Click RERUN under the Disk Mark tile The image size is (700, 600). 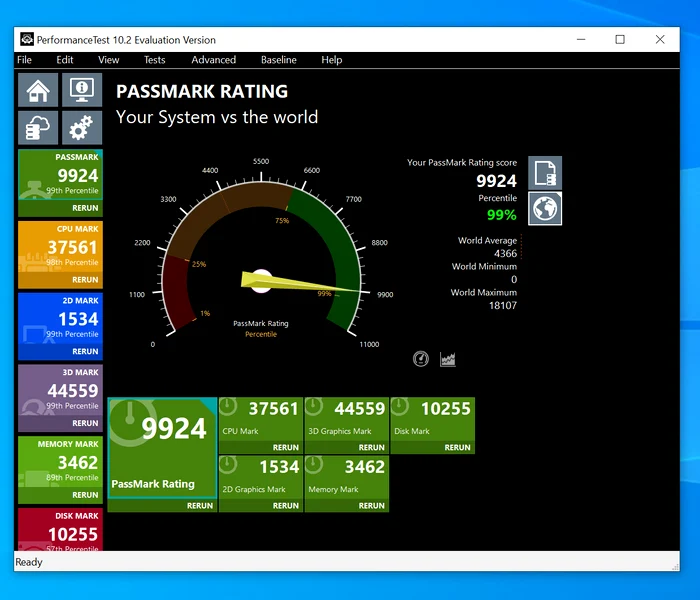pos(457,447)
